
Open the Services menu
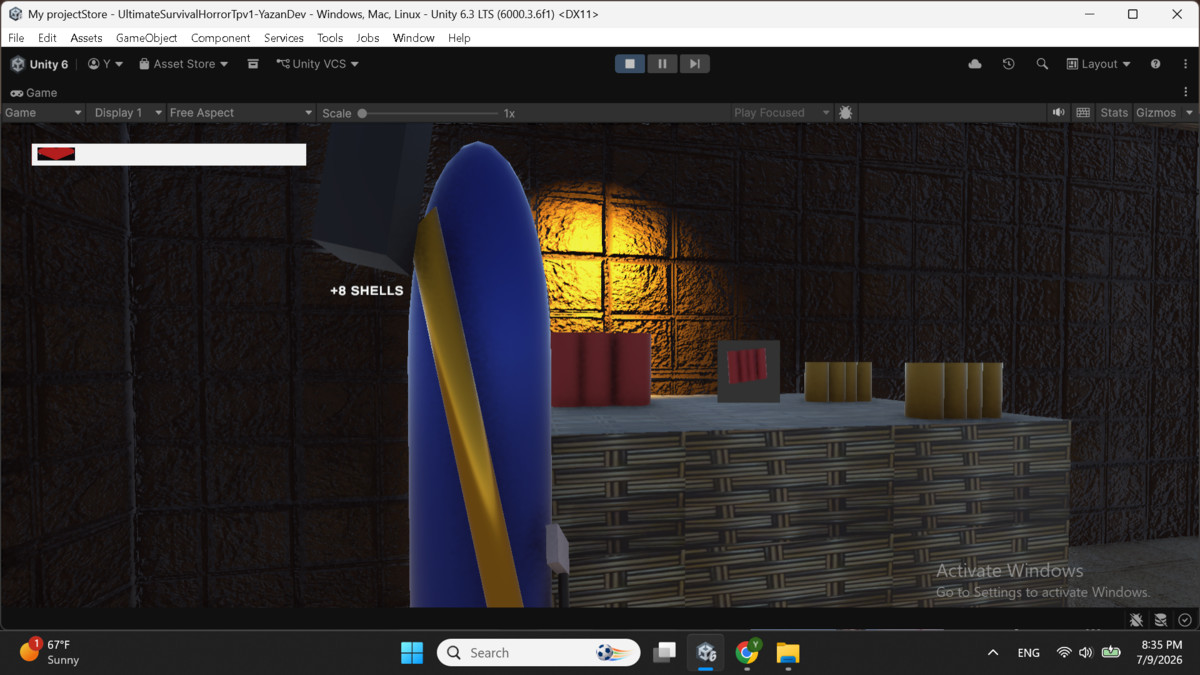[284, 38]
